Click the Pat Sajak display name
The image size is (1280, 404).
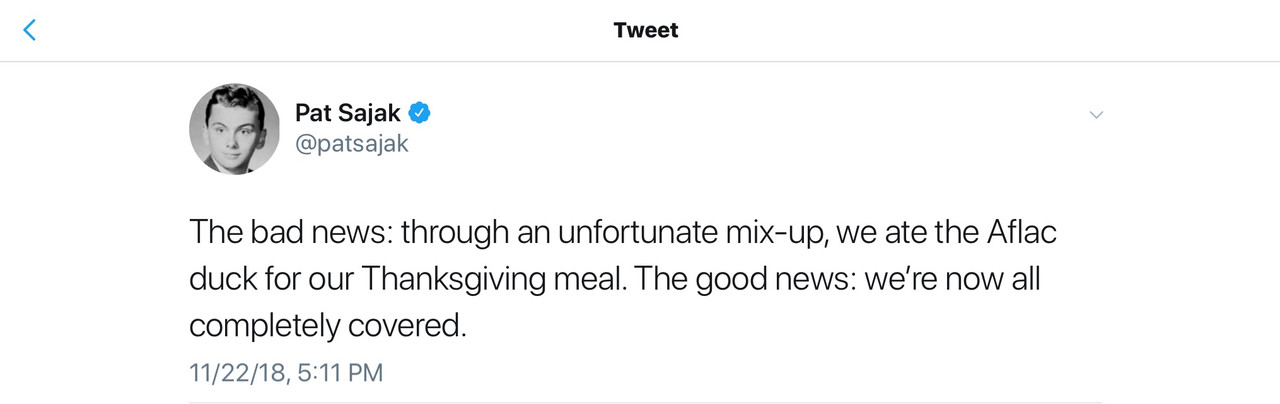click(x=349, y=113)
